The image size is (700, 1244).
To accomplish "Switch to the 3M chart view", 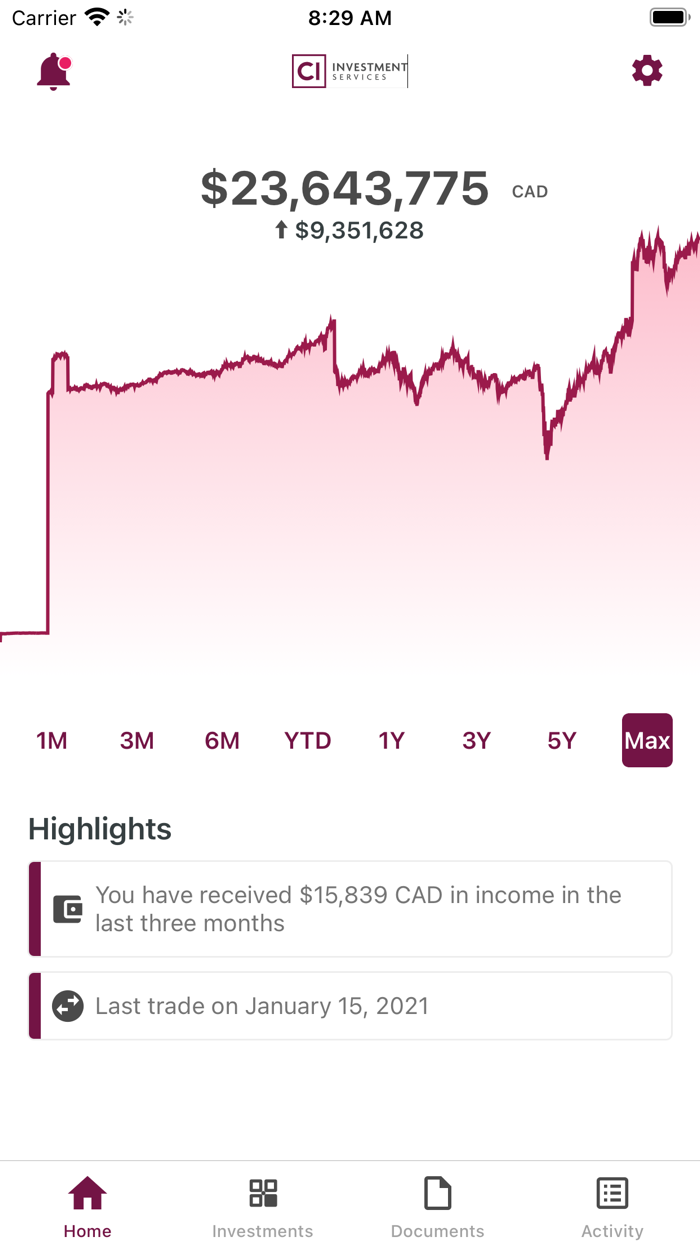I will pos(136,740).
